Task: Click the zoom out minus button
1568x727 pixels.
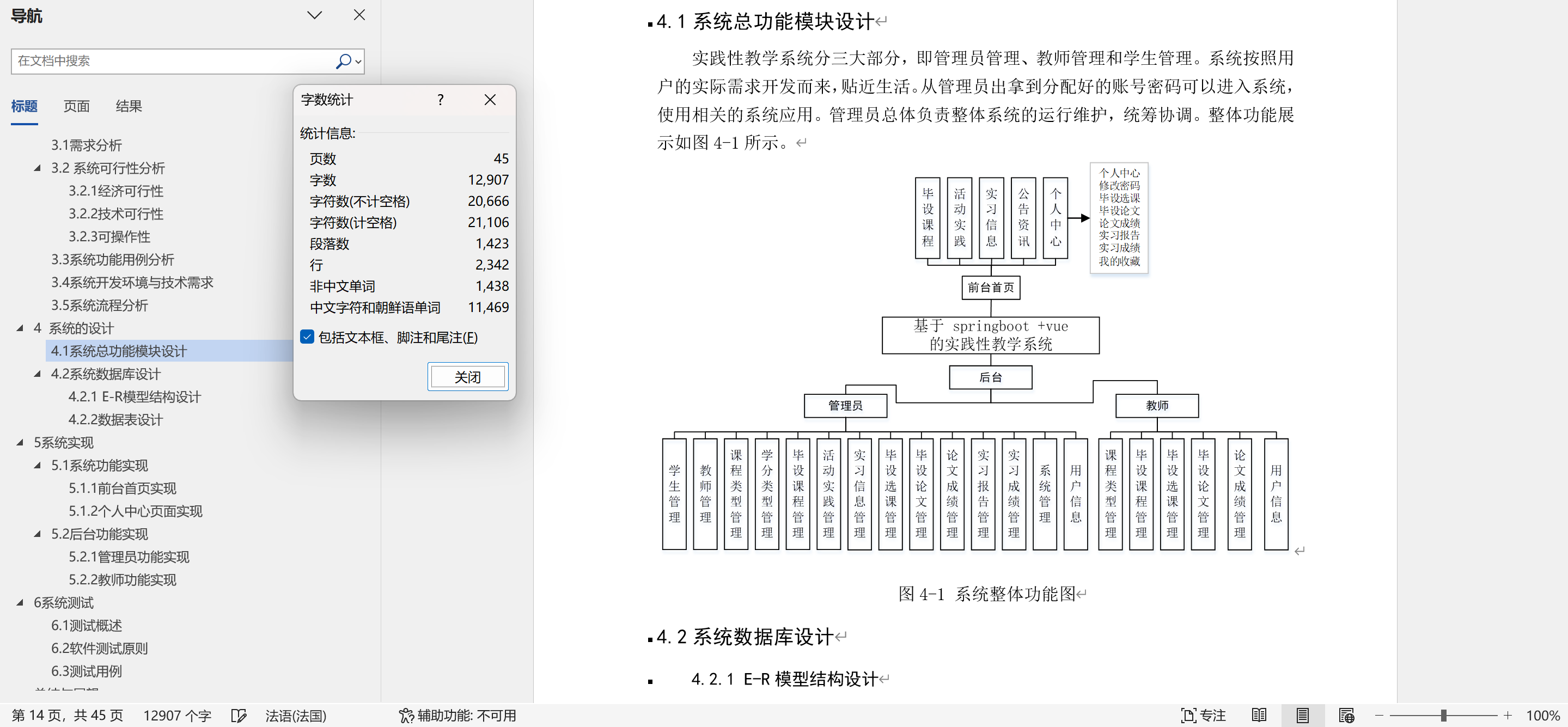Action: [1378, 716]
